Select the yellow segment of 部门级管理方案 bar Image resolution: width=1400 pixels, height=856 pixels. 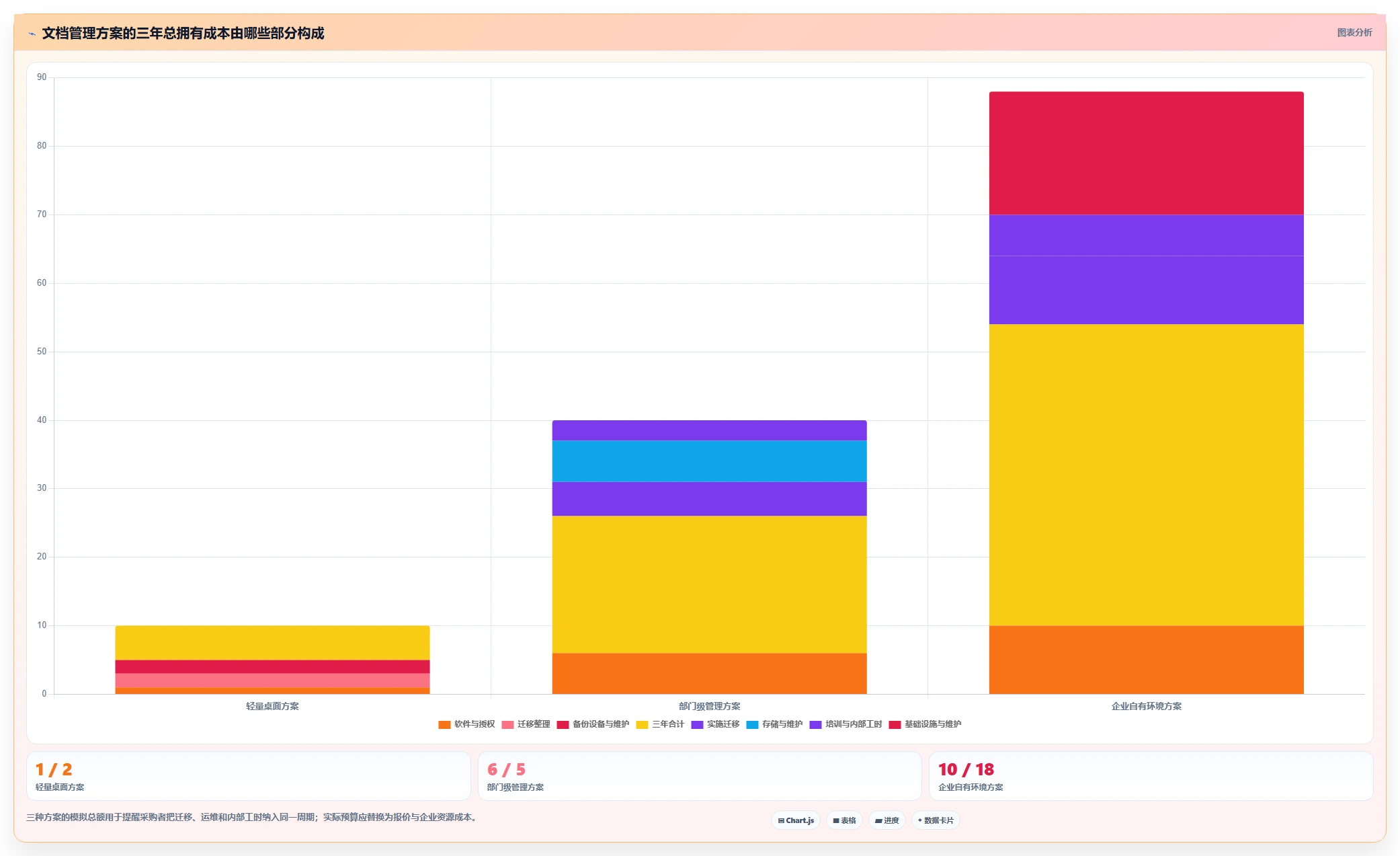pyautogui.click(x=709, y=585)
